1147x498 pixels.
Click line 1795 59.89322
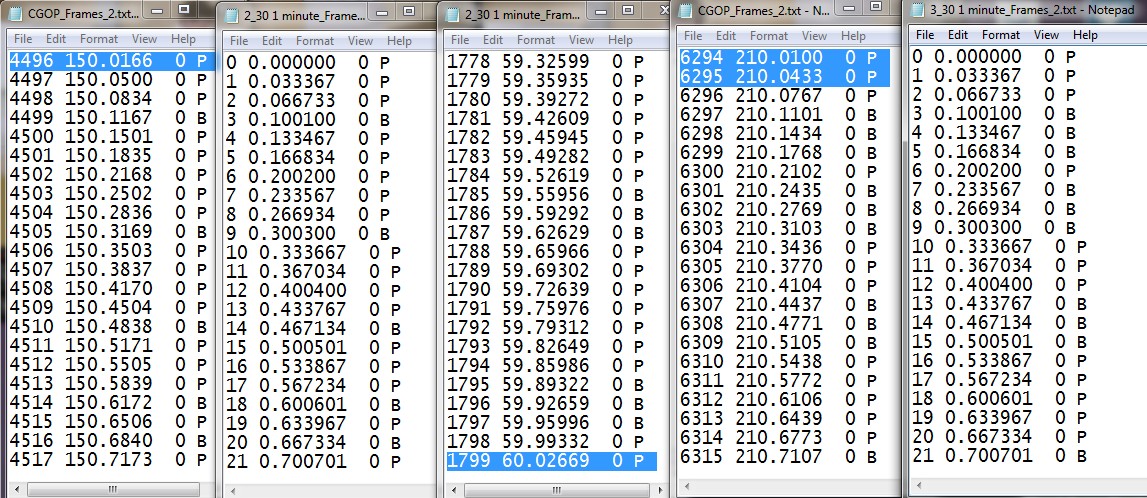pyautogui.click(x=546, y=385)
